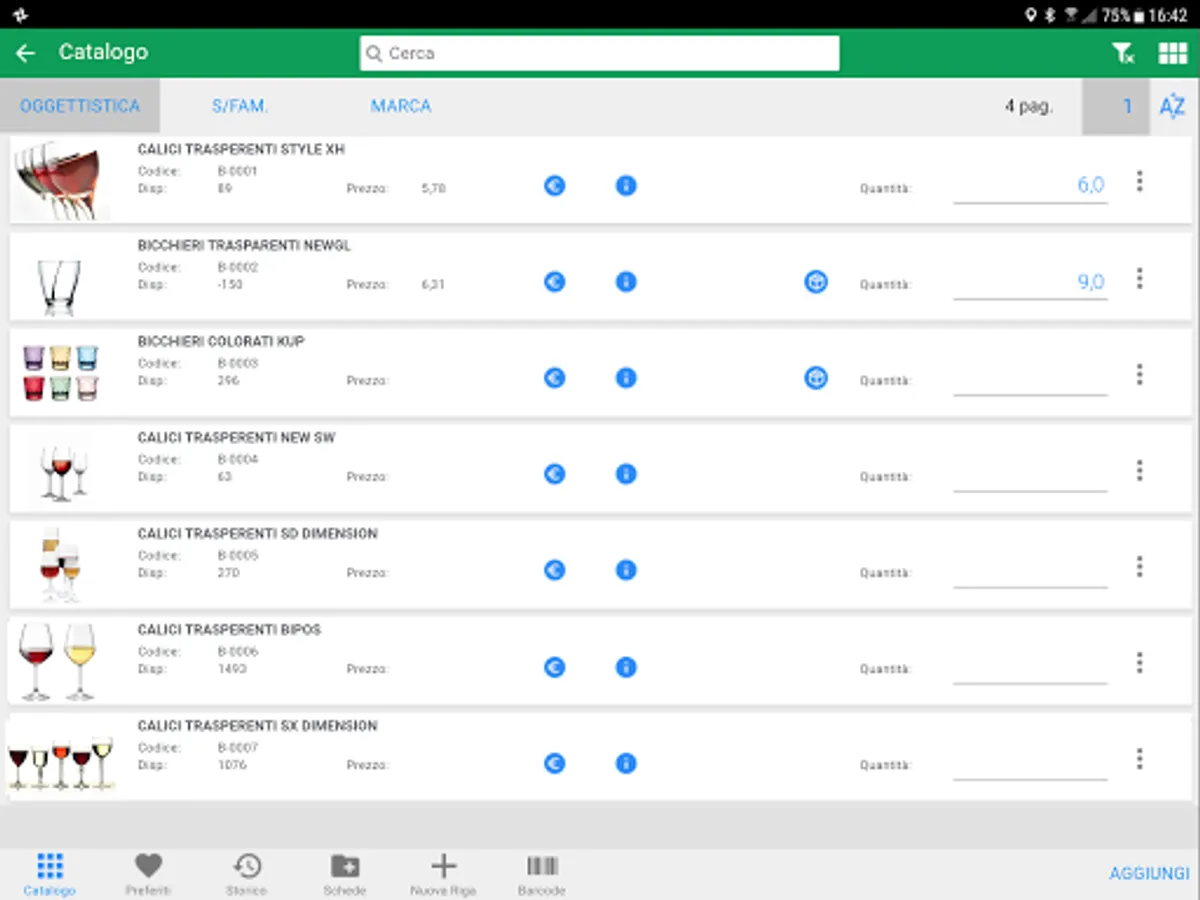Open the Schede folder tab
1200x900 pixels.
345,873
